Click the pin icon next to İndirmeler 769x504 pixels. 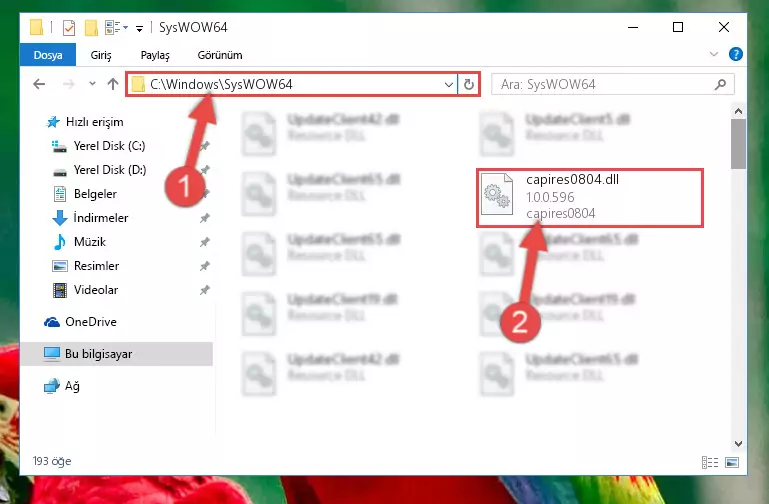pyautogui.click(x=205, y=218)
